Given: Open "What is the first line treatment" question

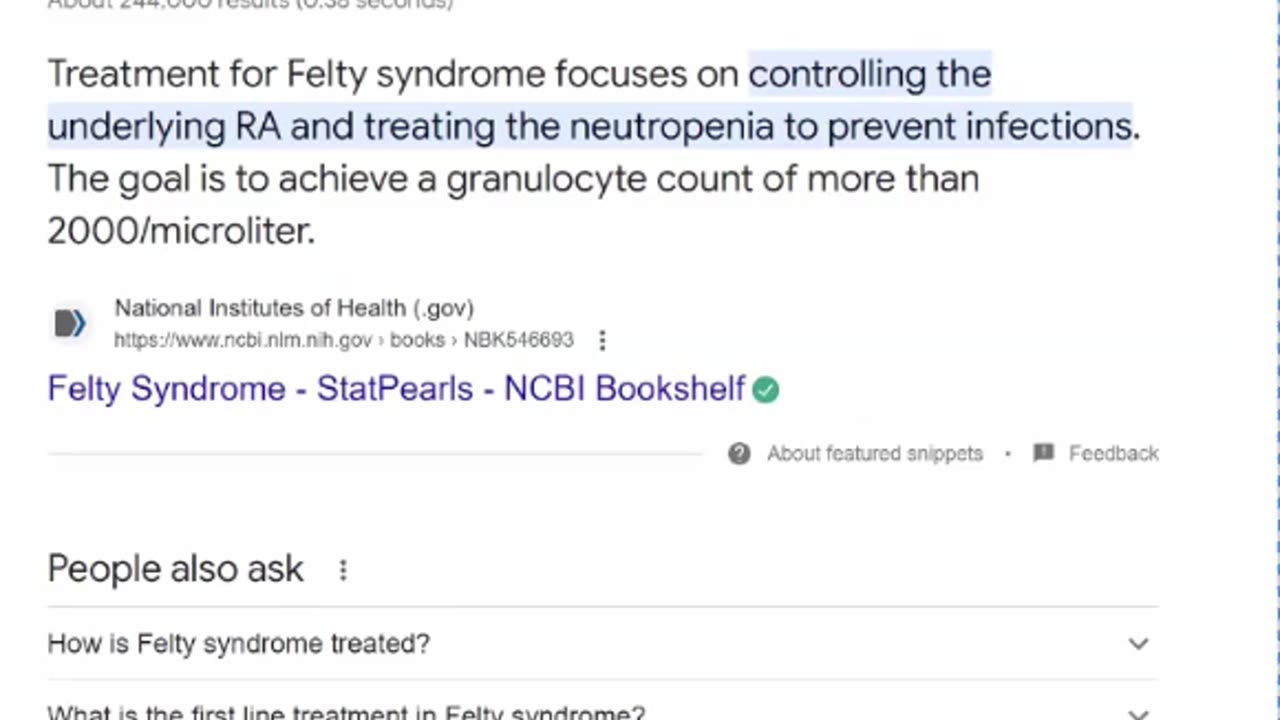Looking at the screenshot, I should [x=346, y=713].
